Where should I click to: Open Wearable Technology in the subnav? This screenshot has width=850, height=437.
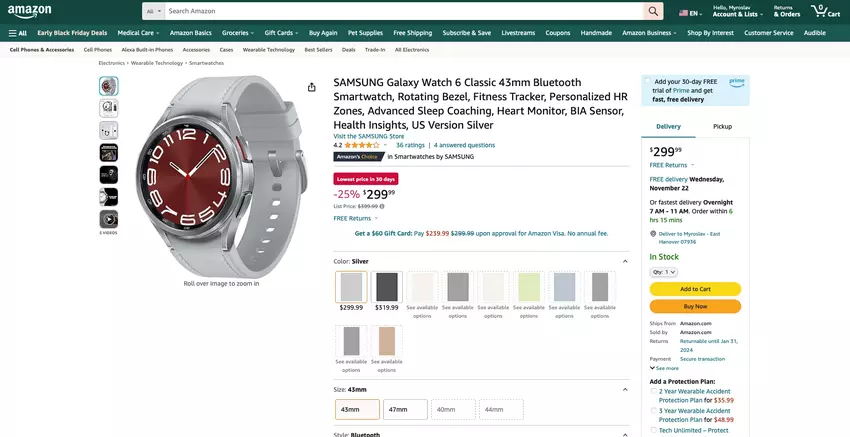point(268,49)
